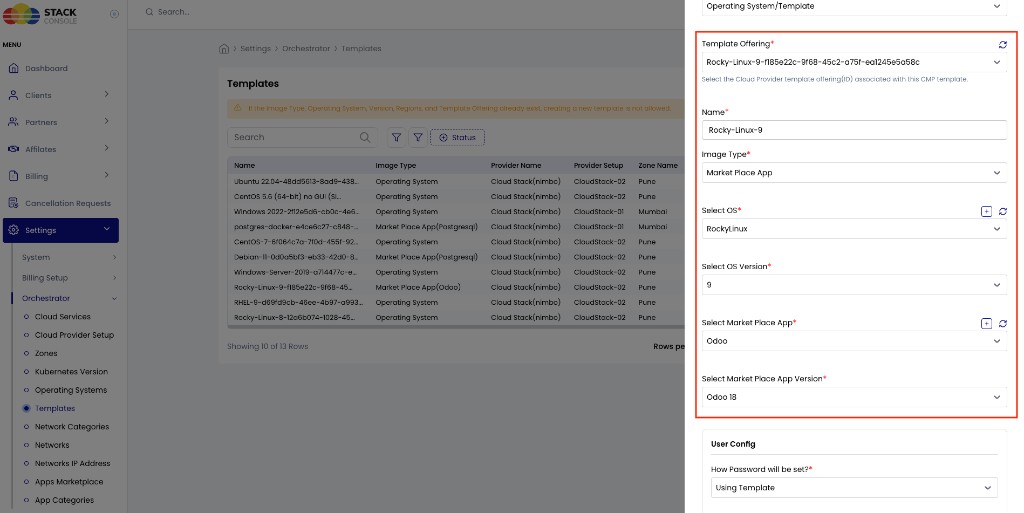Select Templates in the sidebar
The width and height of the screenshot is (1024, 513).
[x=55, y=408]
